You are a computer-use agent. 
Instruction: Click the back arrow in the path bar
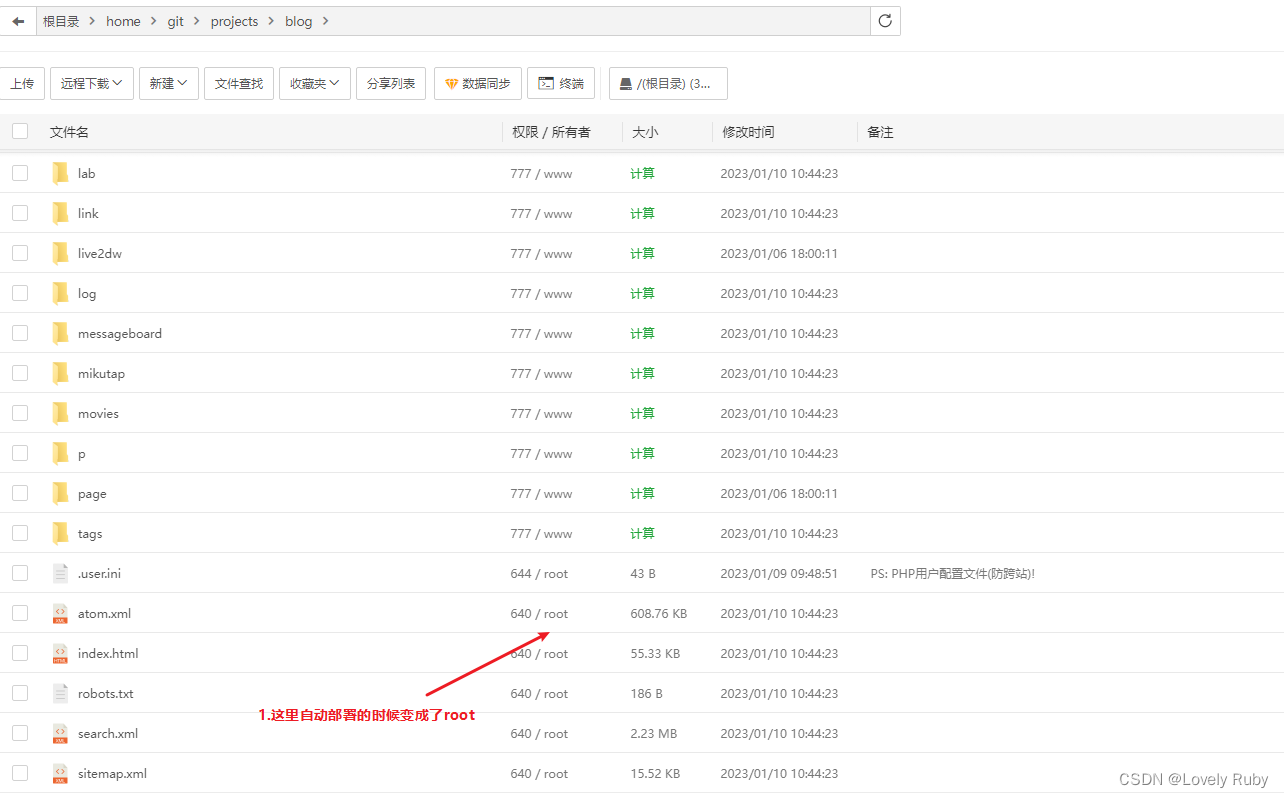(x=18, y=21)
